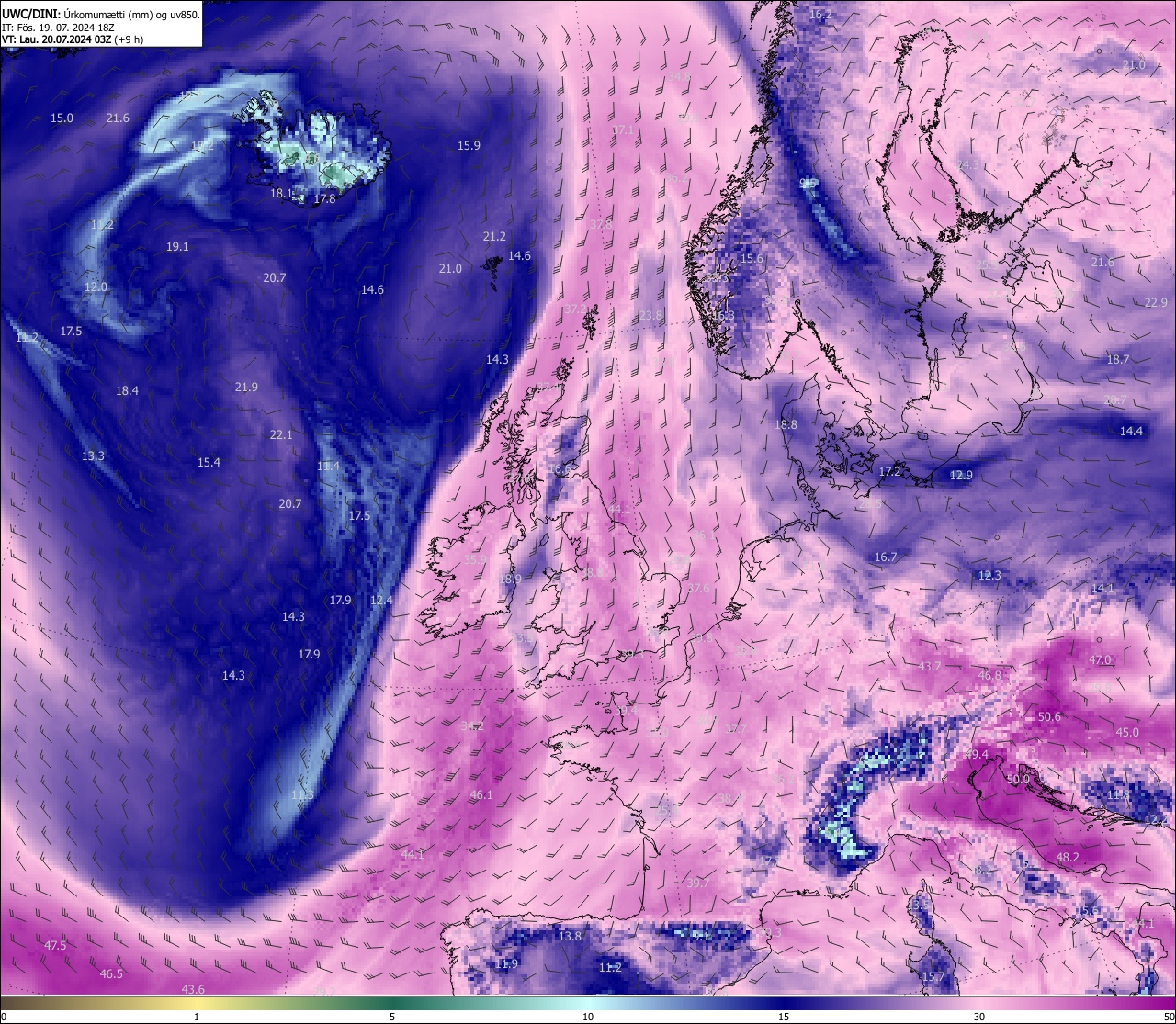Click the 14.4 value at right edge
Viewport: 1176px width, 1024px height.
[x=1131, y=432]
